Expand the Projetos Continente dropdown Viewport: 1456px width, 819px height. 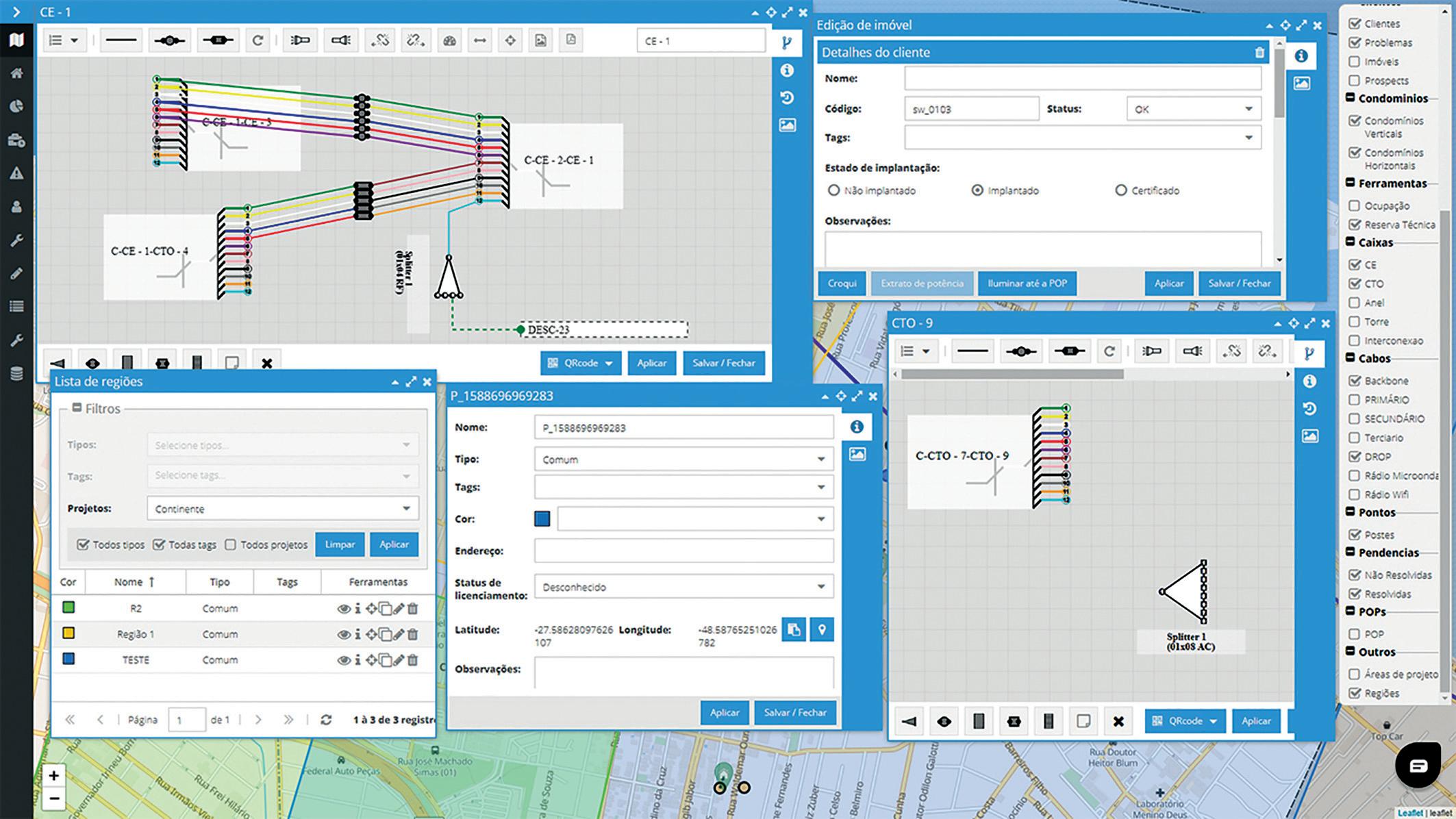pyautogui.click(x=282, y=509)
